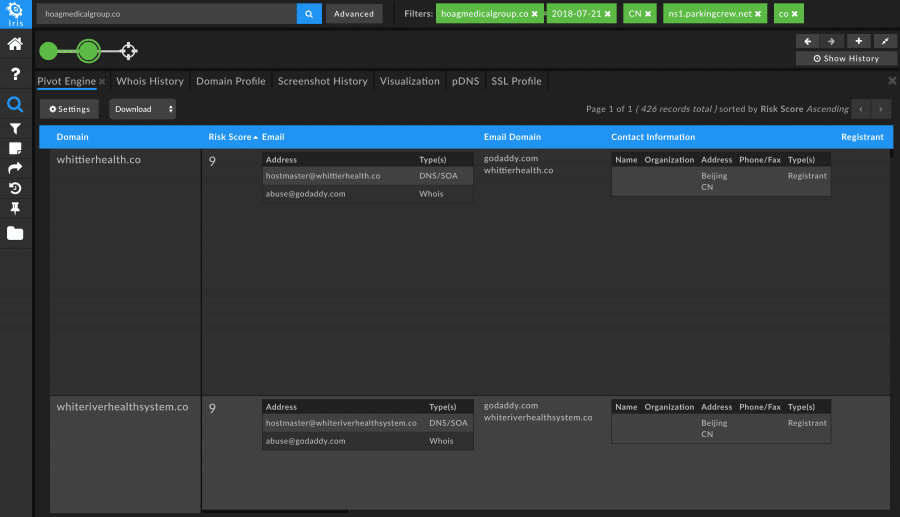Select the crosshair node on search trail
Viewport: 900px width, 517px height.
(x=129, y=51)
